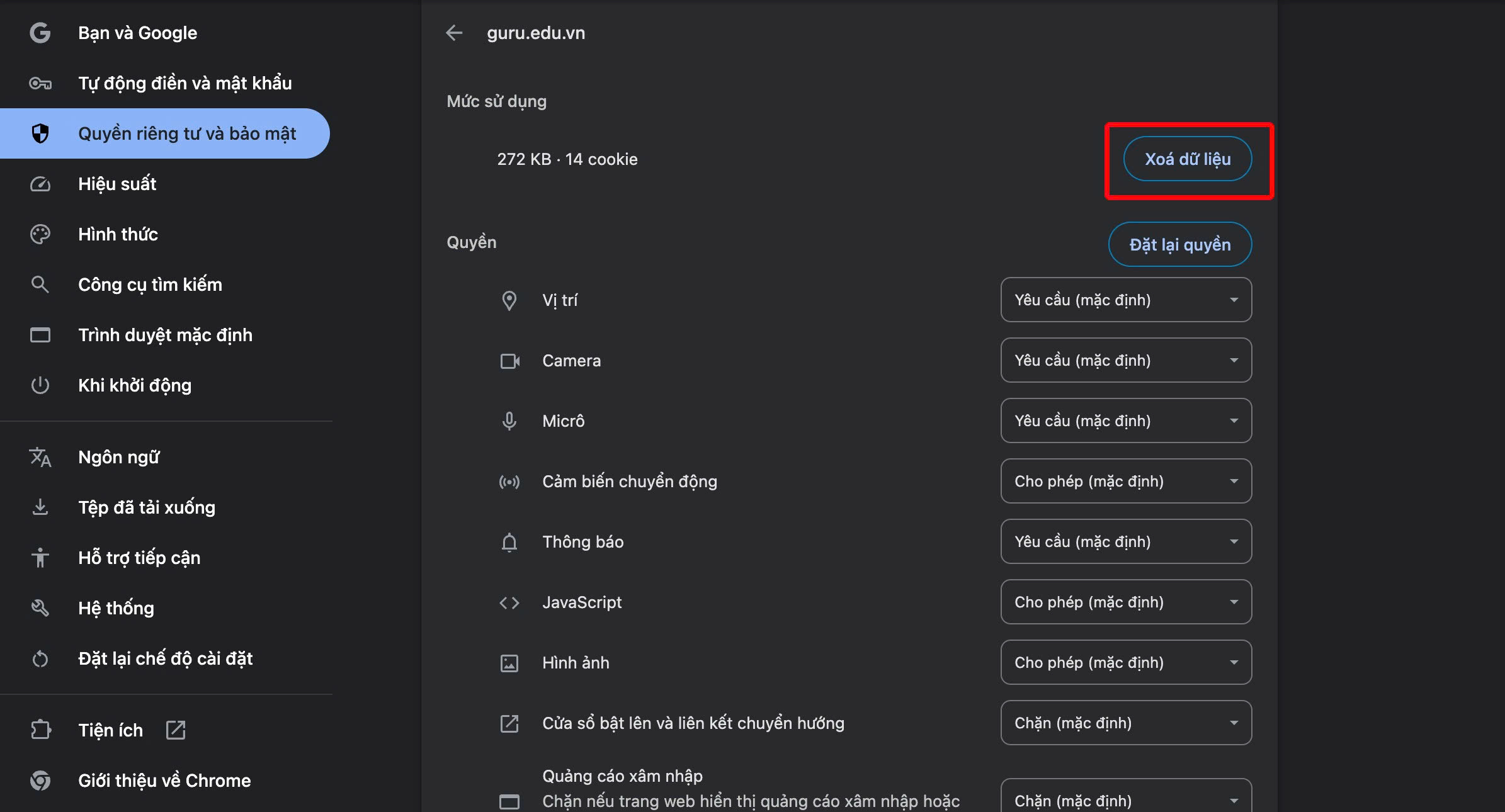Click the Quyền section heading

(x=472, y=242)
